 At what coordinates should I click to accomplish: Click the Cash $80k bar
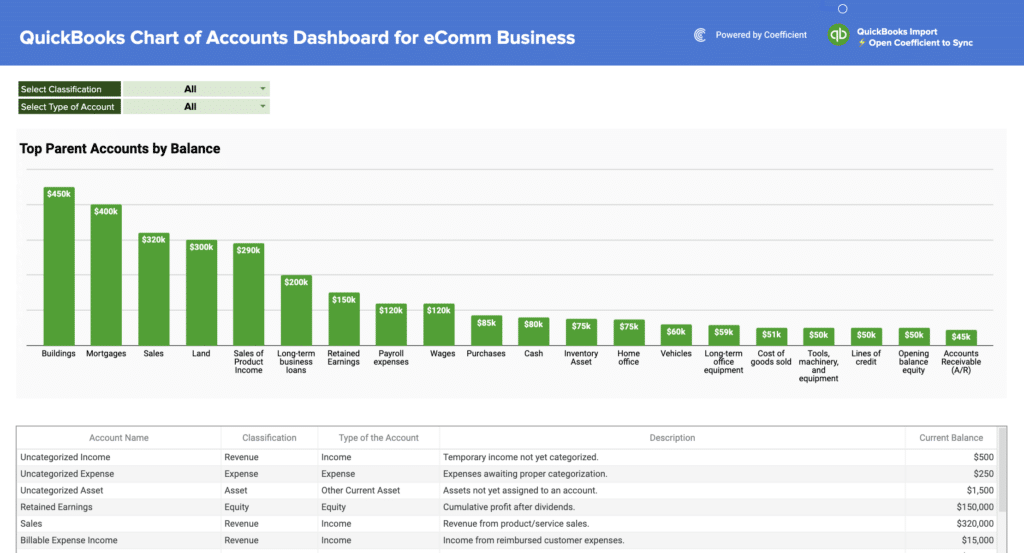click(x=534, y=332)
